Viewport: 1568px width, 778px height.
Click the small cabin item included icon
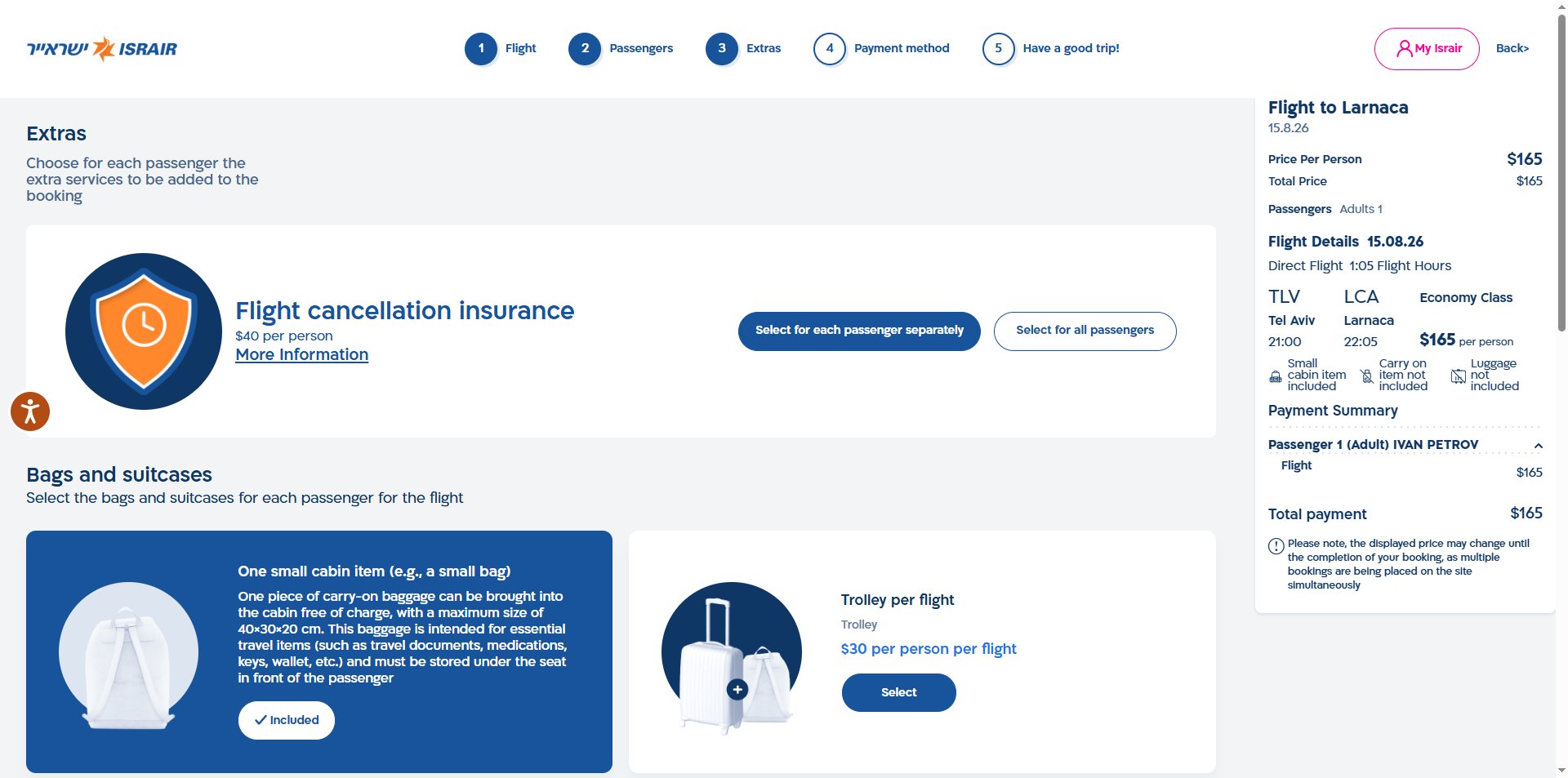(x=1276, y=376)
